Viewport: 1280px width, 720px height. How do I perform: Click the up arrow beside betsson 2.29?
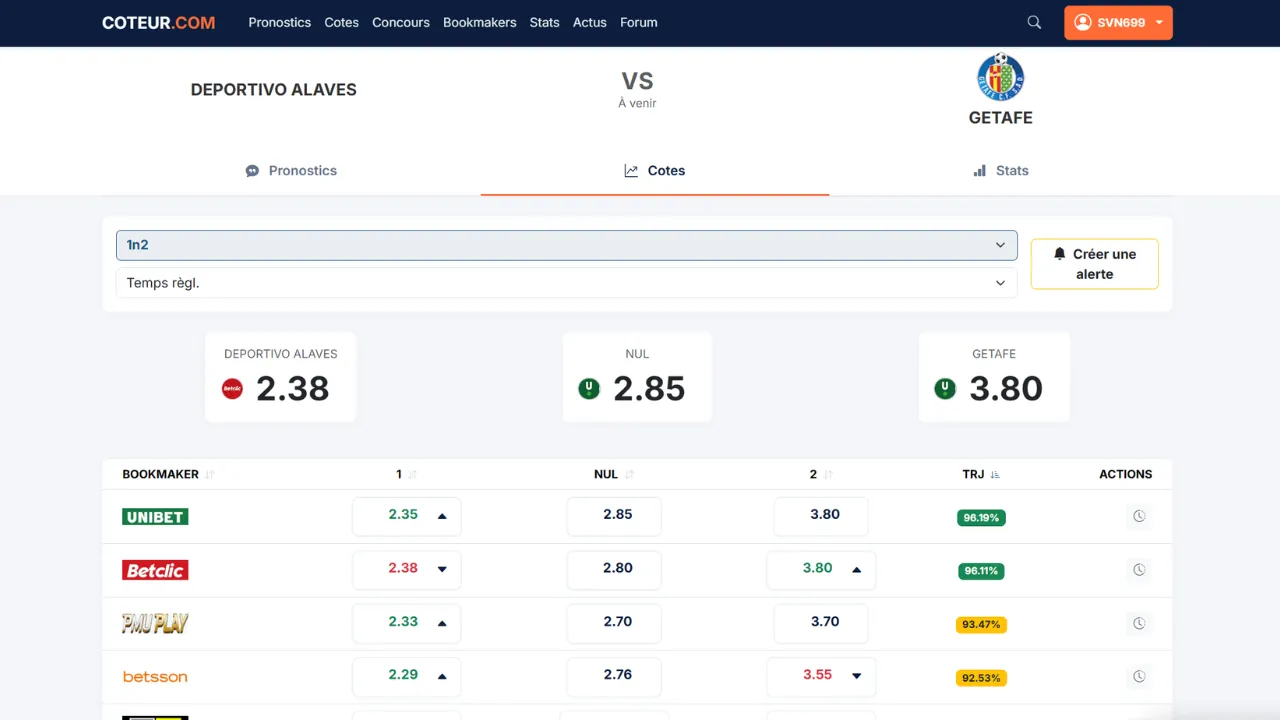442,676
